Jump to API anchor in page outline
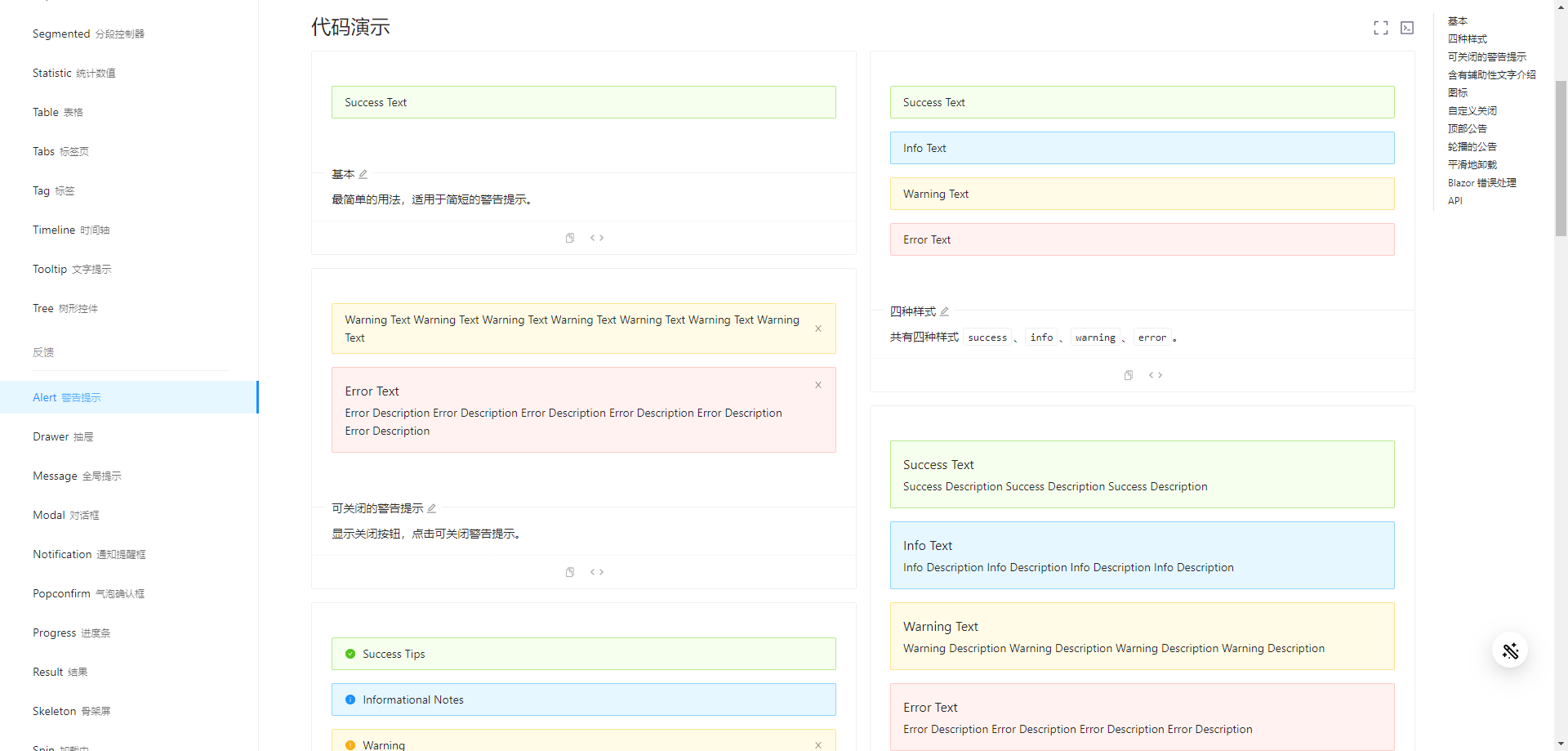 point(1454,201)
